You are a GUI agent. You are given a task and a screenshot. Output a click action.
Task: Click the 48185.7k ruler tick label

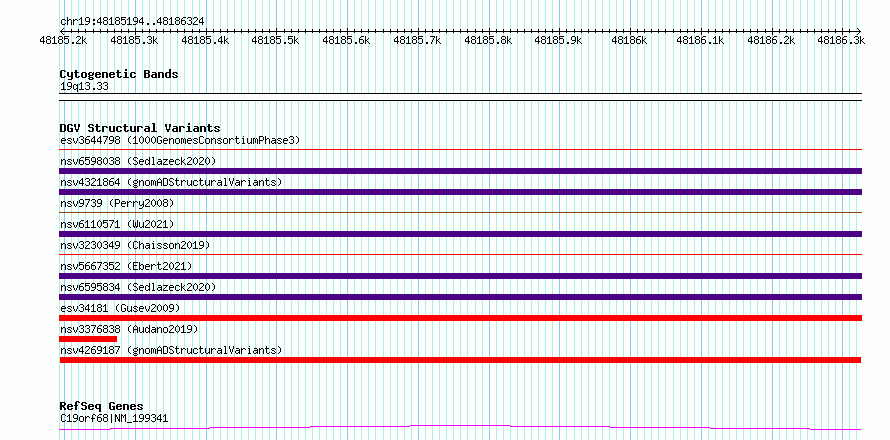[x=417, y=40]
